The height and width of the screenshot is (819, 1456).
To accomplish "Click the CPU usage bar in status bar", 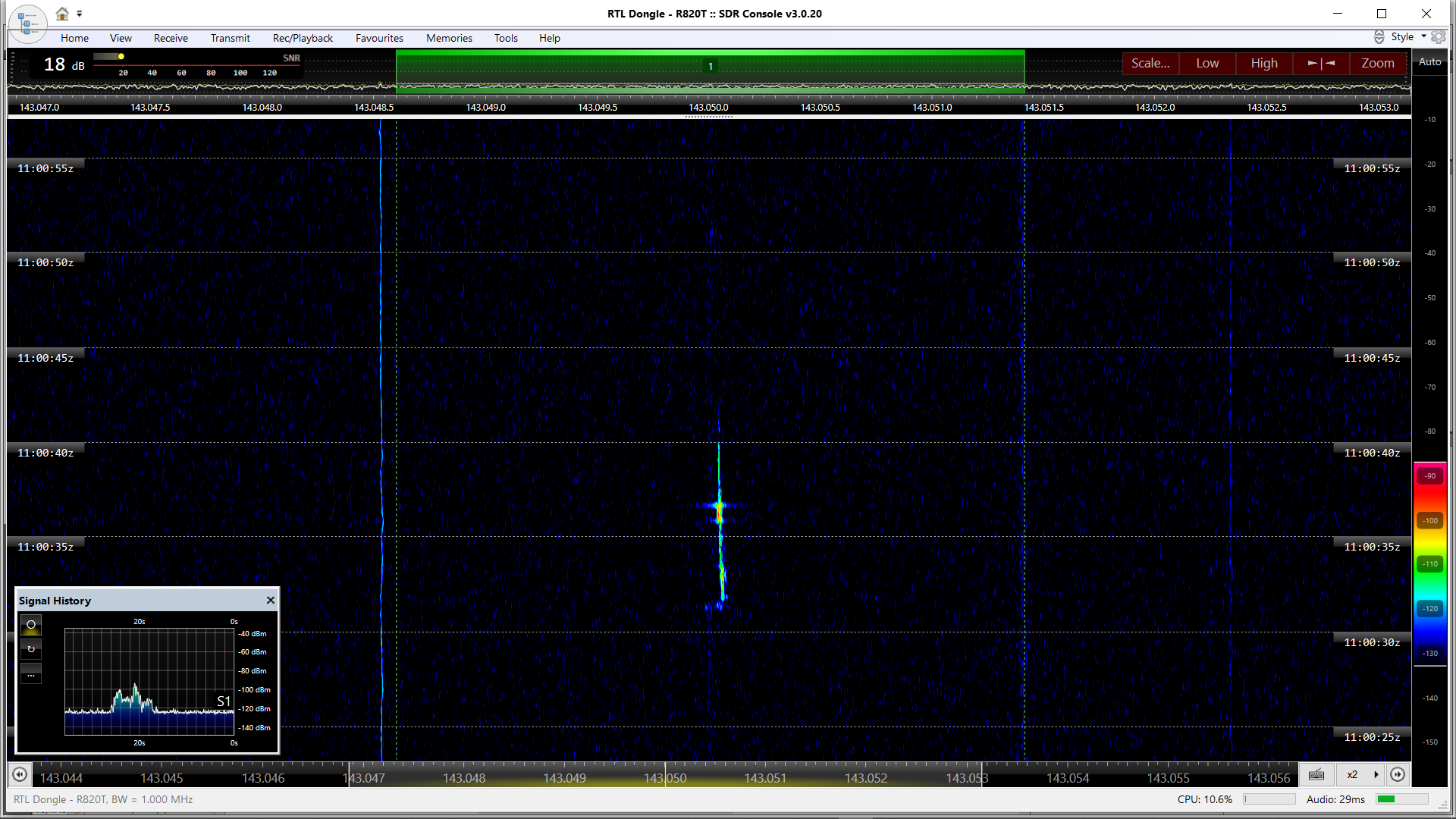I will 1269,799.
